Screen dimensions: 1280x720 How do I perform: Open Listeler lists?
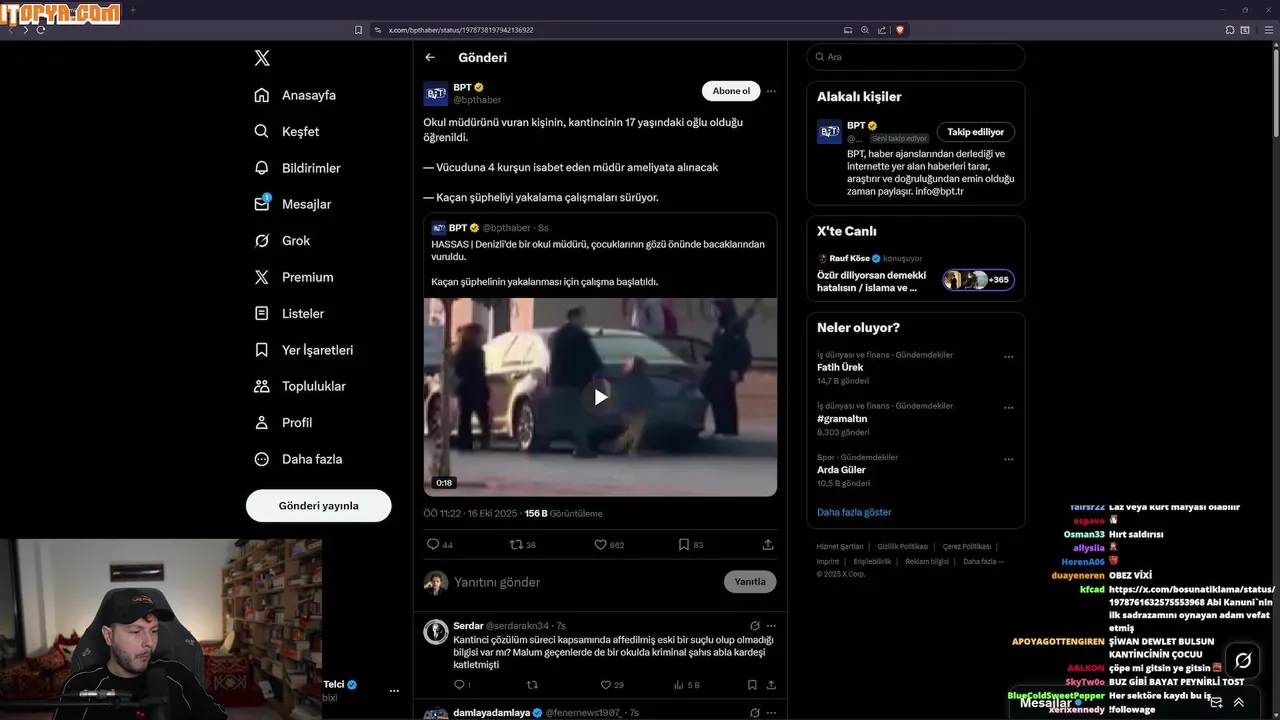pos(289,313)
